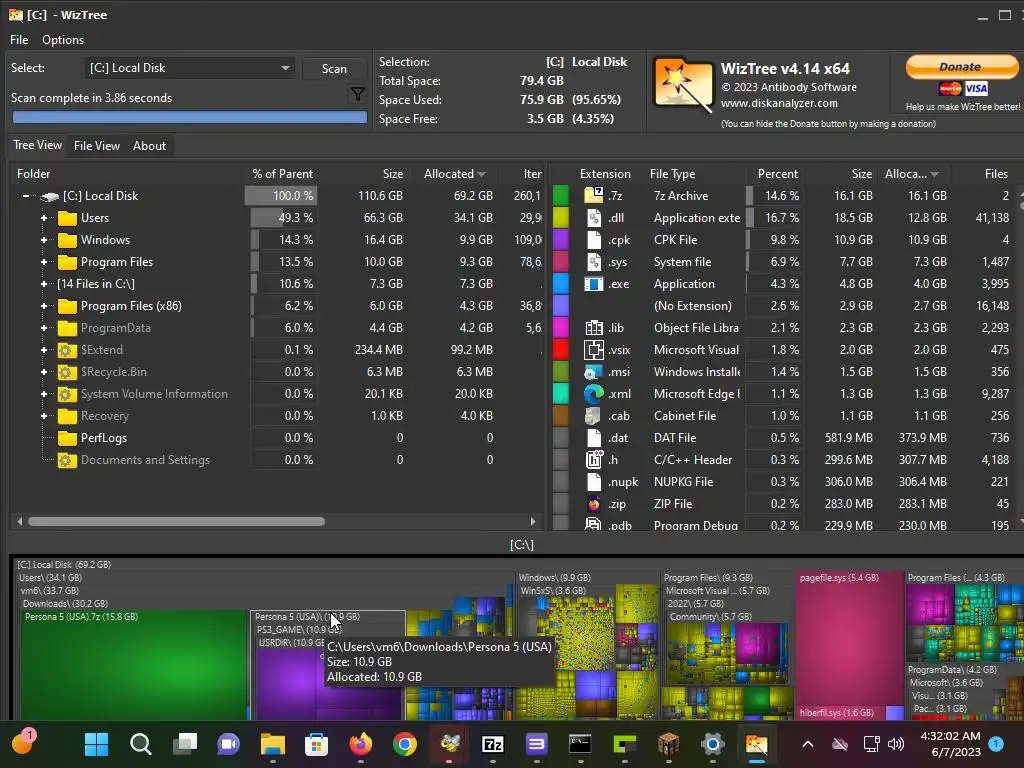This screenshot has width=1024, height=768.
Task: Click the .xml Microsoft Edge icon
Action: [593, 394]
